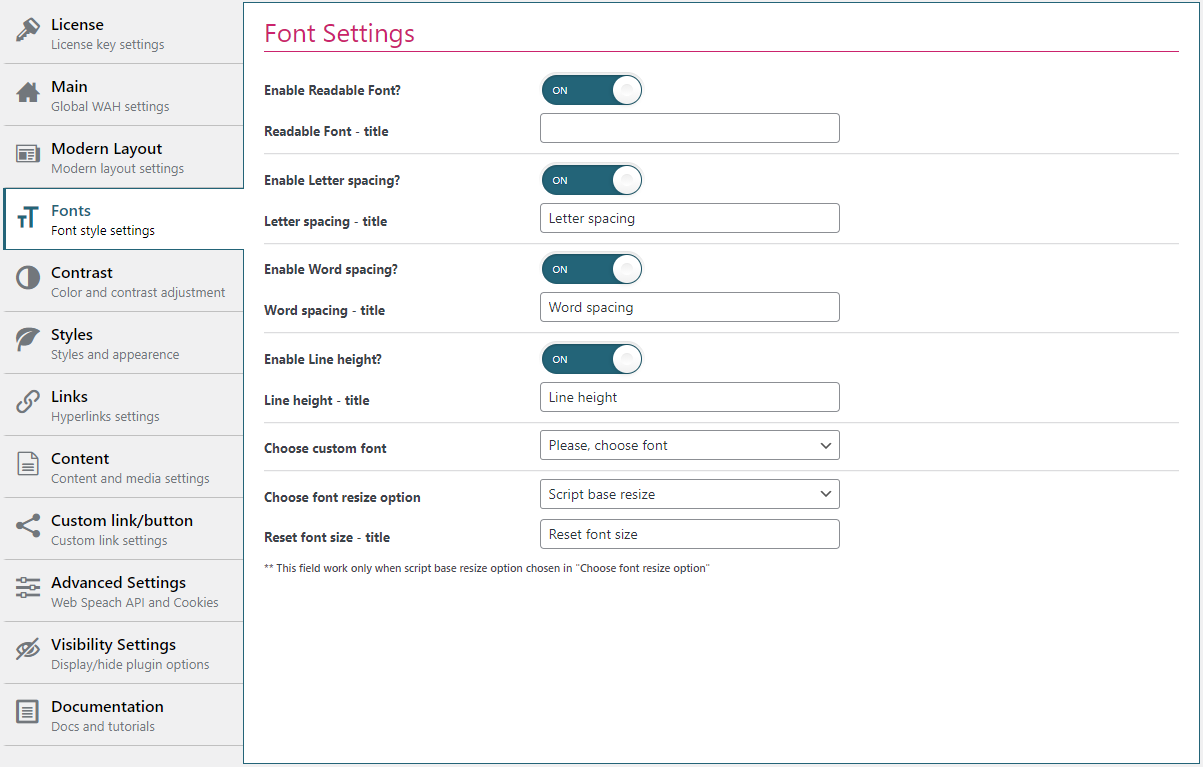Click the Reset font size title input

[690, 534]
